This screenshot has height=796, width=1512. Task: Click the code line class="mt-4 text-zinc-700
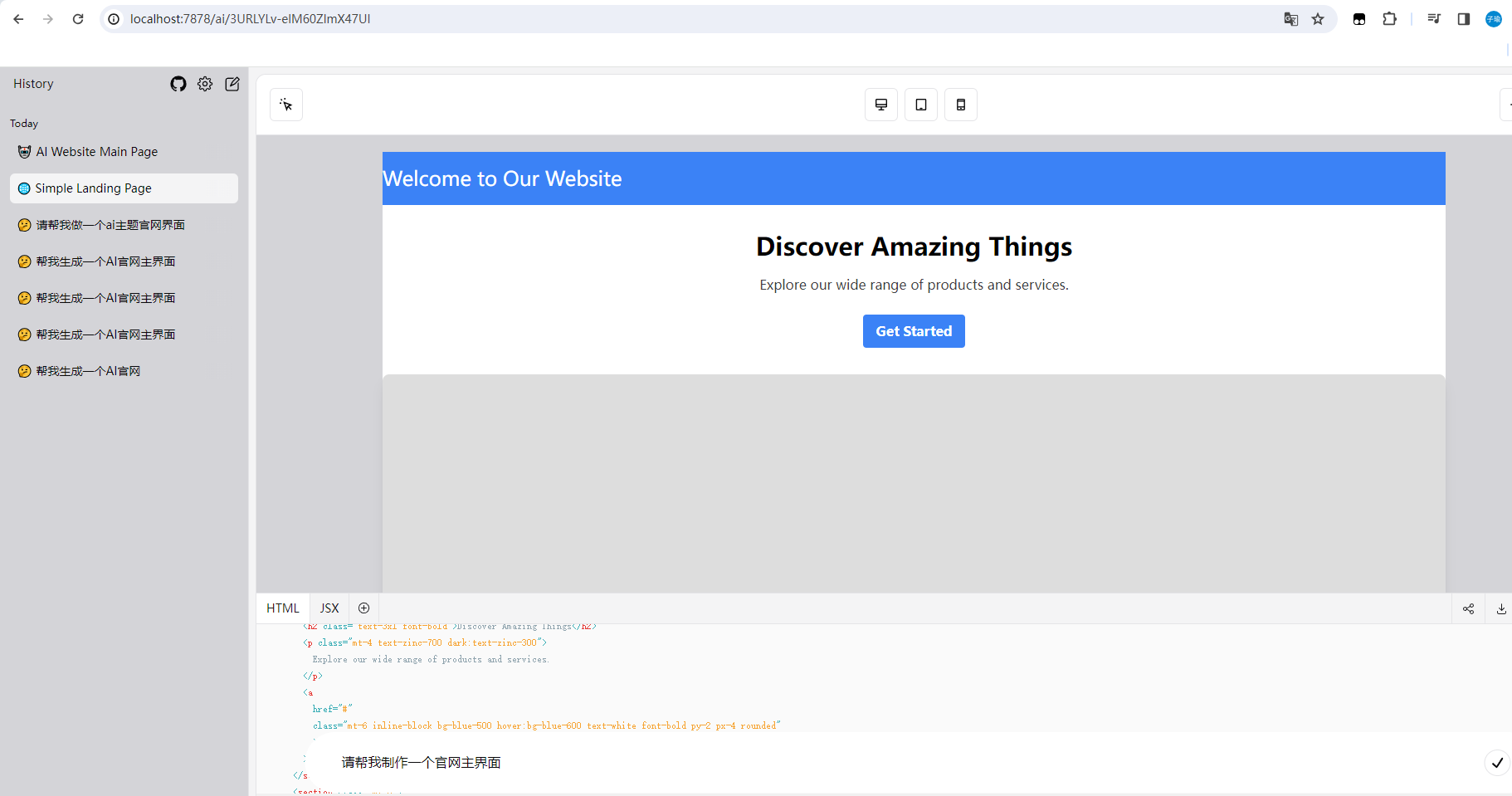[x=425, y=642]
